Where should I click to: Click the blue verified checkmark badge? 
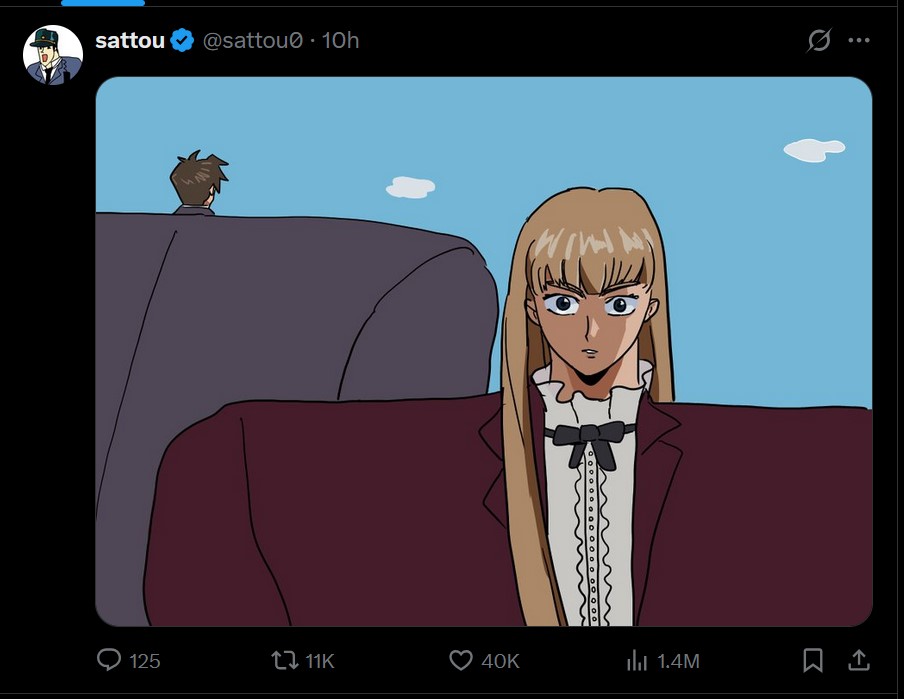[183, 40]
